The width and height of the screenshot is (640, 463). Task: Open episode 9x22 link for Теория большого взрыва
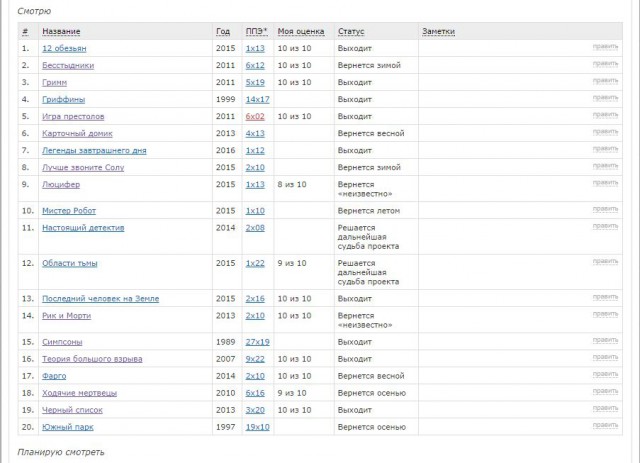[255, 358]
